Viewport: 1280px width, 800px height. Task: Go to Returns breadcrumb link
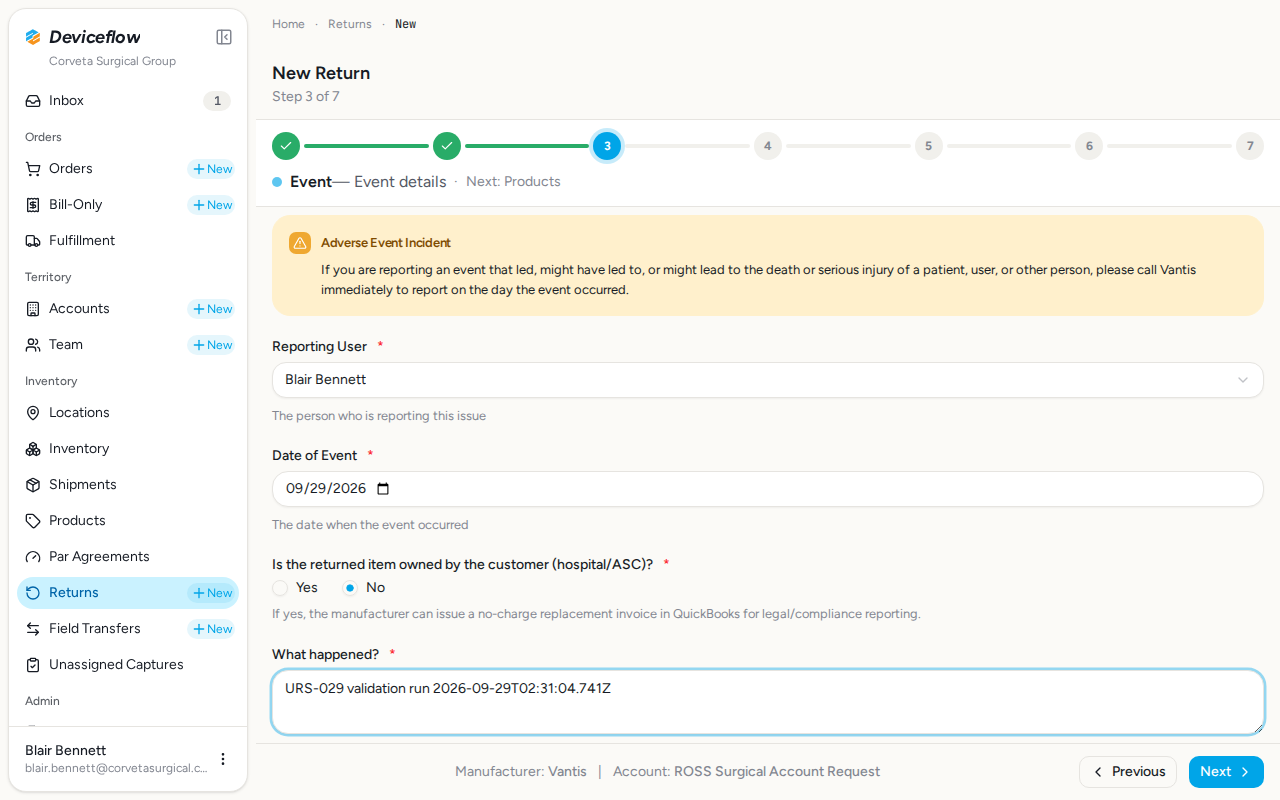click(x=350, y=24)
